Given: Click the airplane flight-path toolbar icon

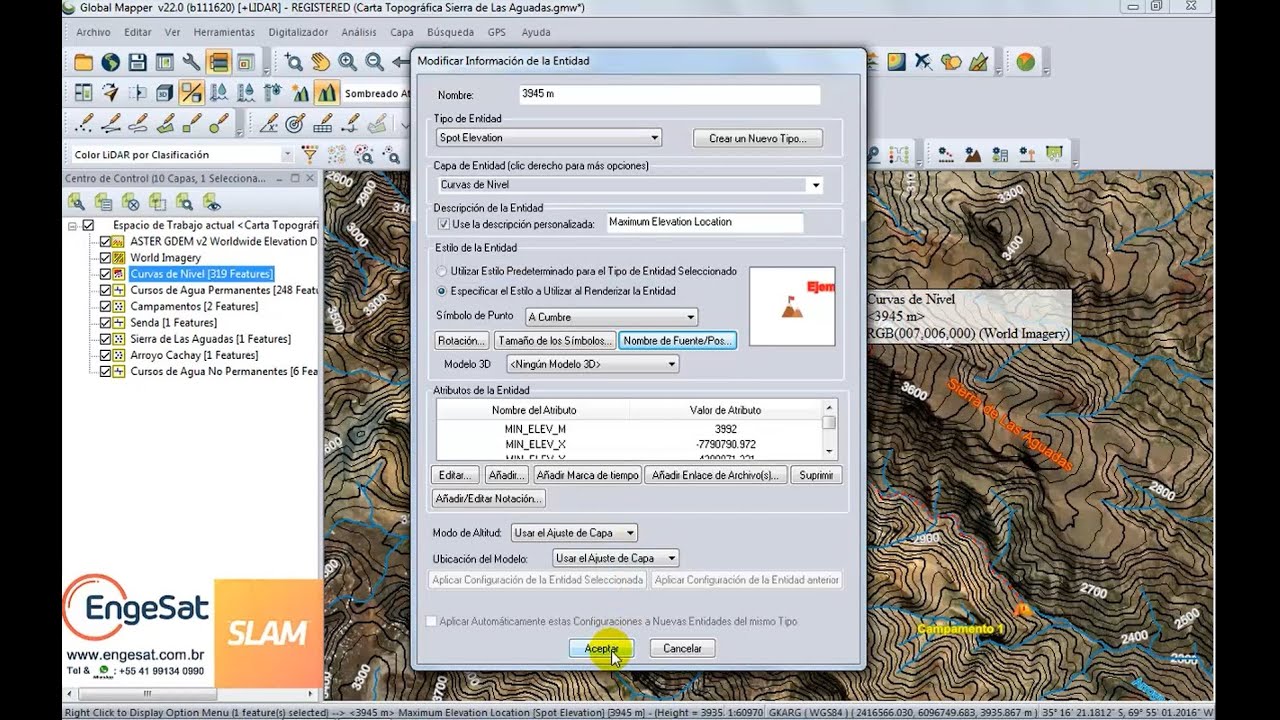Looking at the screenshot, I should click(923, 62).
